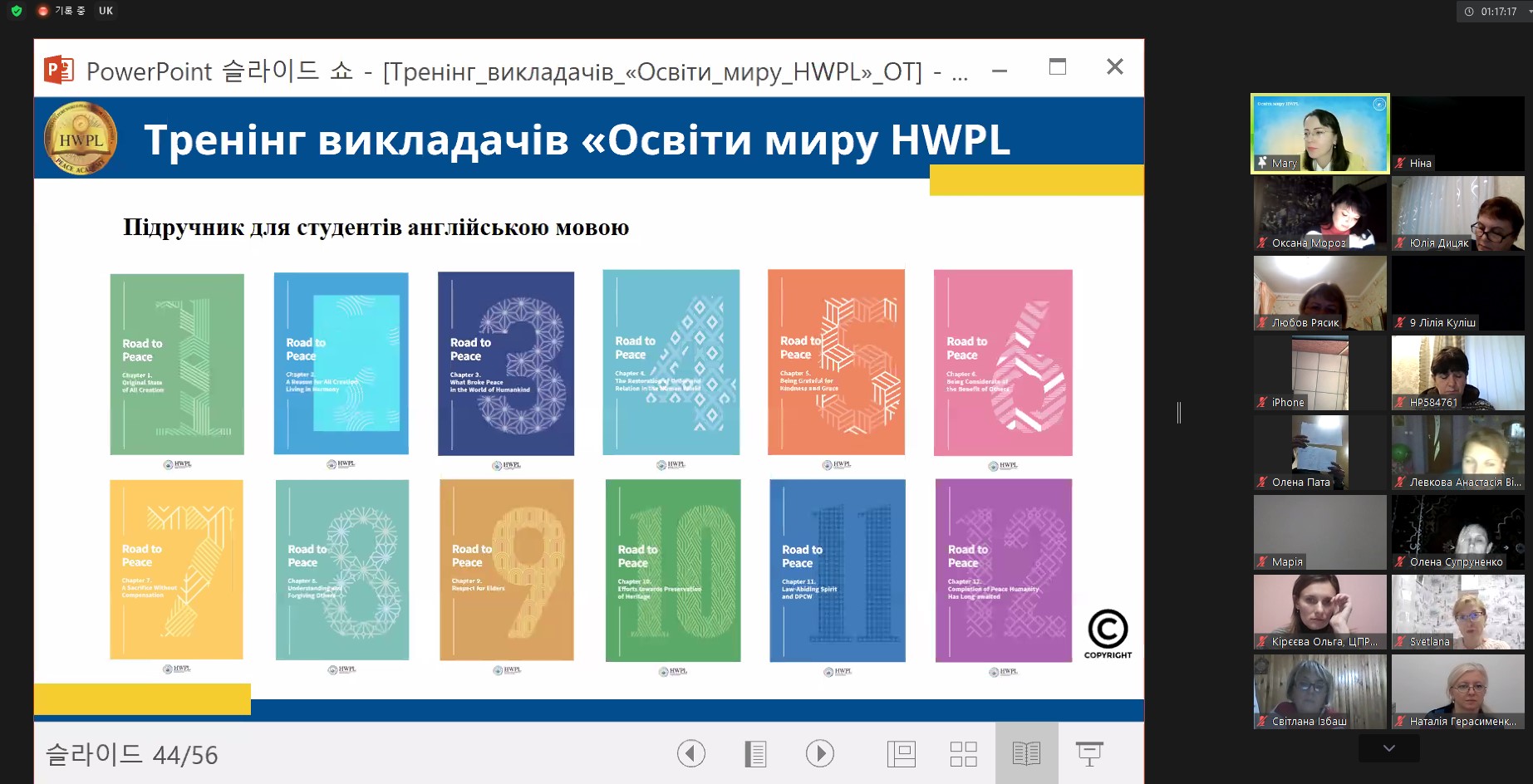Go to previous slide arrow
The height and width of the screenshot is (784, 1533).
(690, 753)
